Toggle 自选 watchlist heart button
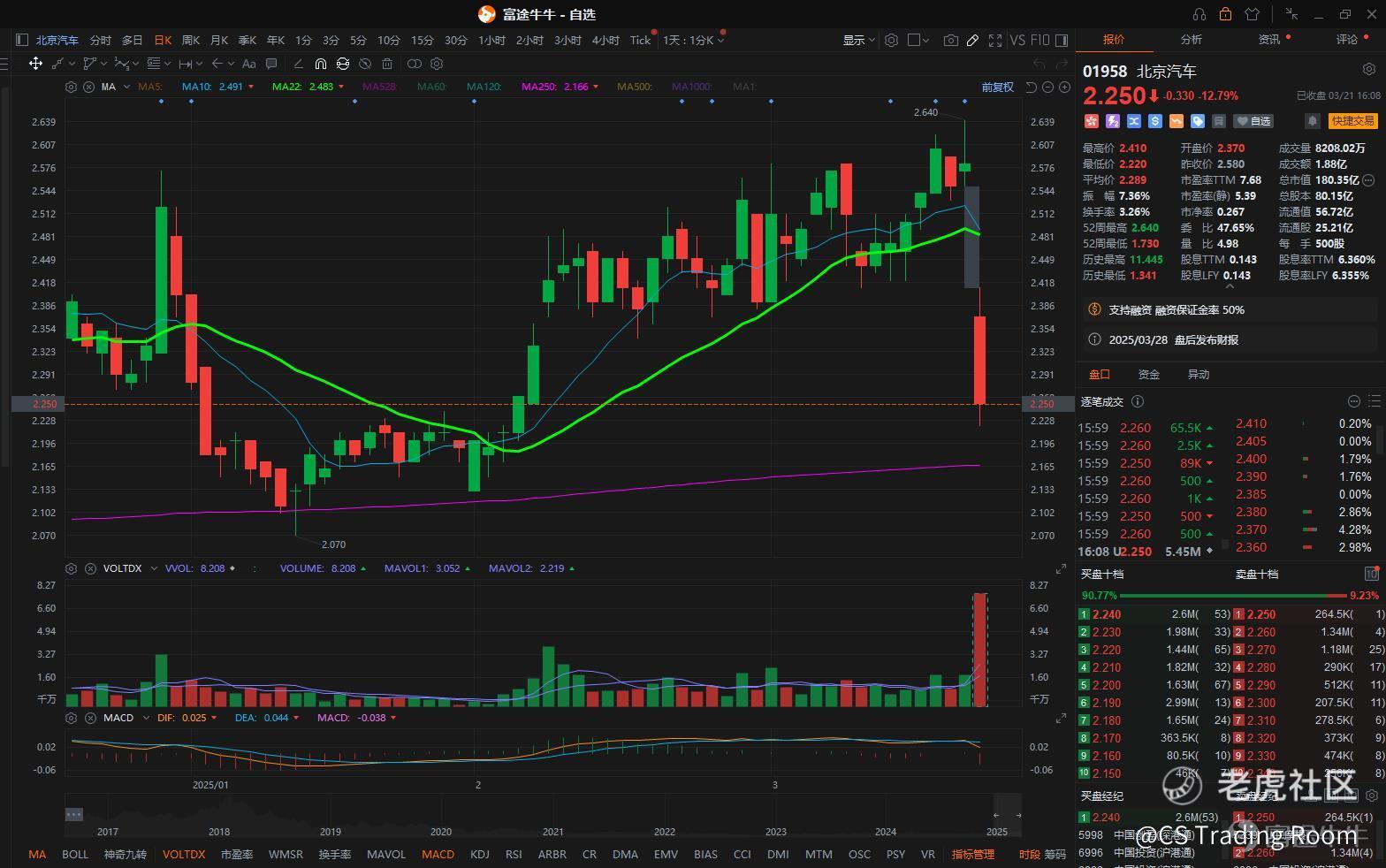 click(1254, 121)
